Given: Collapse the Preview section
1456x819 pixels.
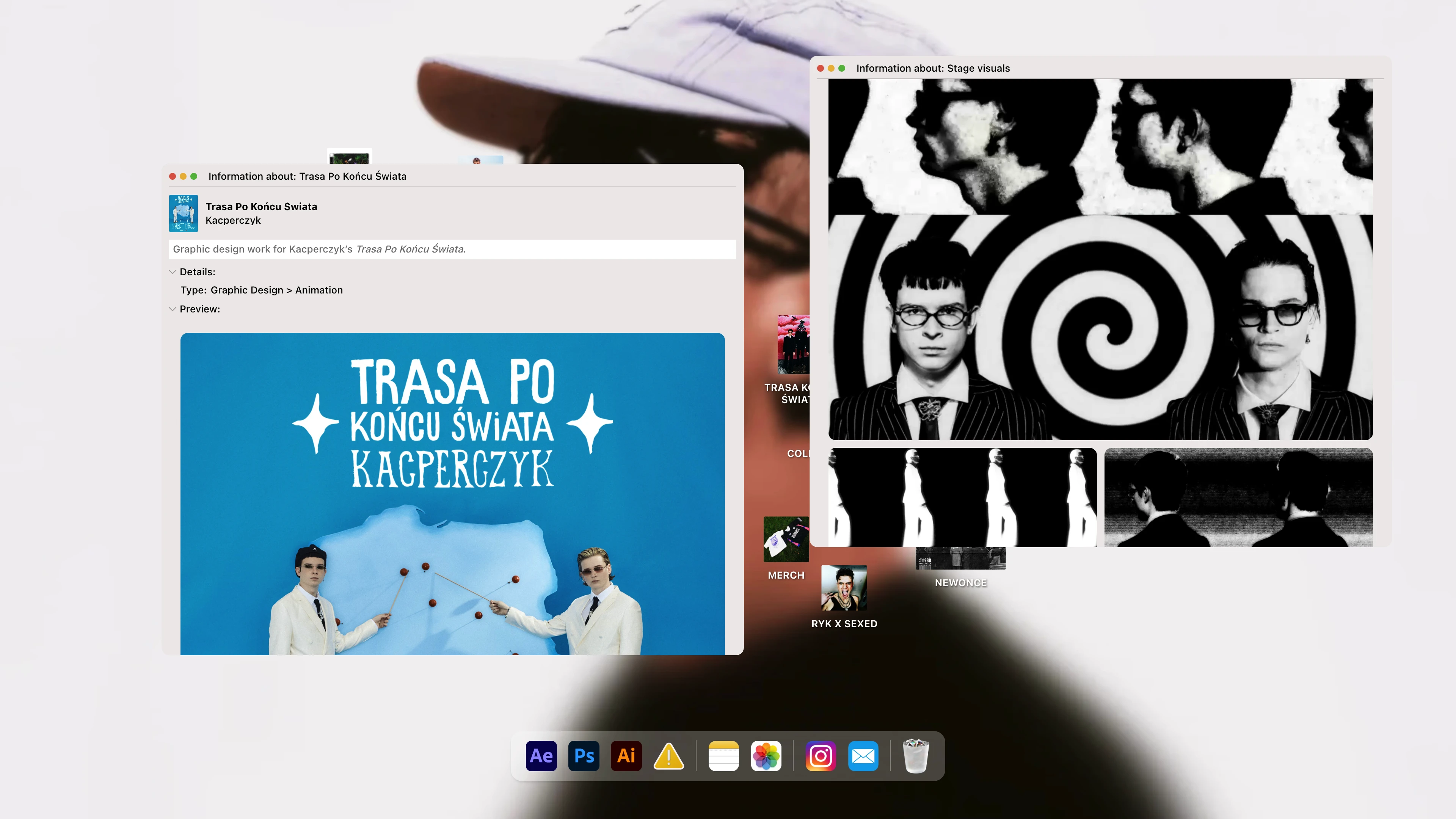Looking at the screenshot, I should point(173,309).
